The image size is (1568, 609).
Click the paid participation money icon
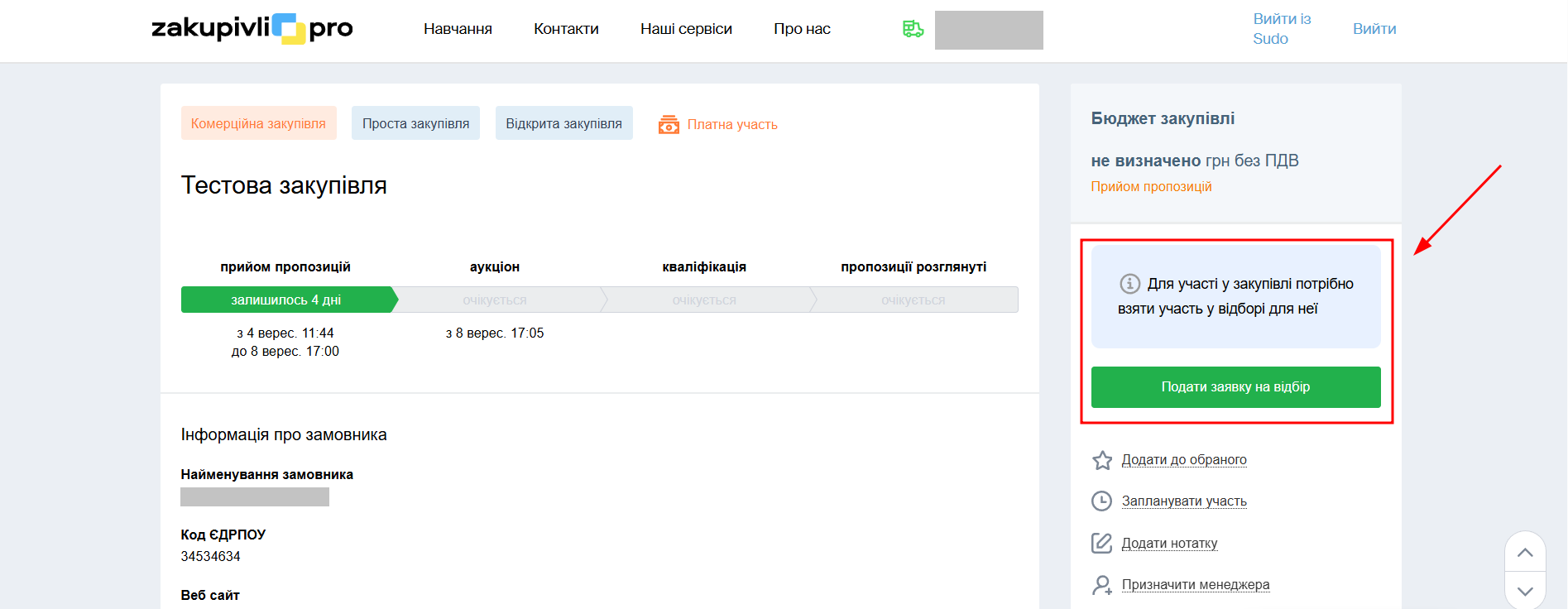click(x=669, y=125)
